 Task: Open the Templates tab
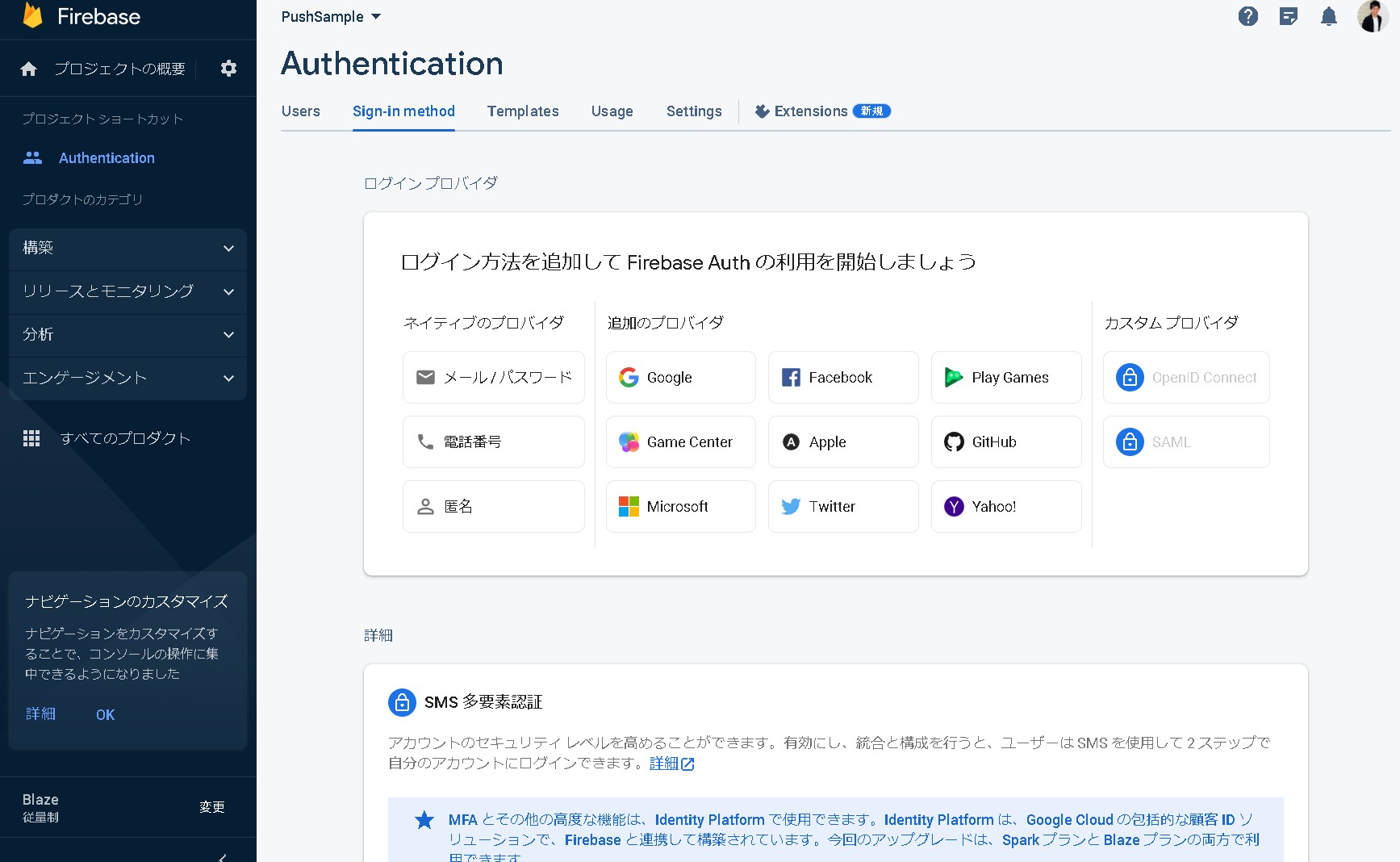click(523, 111)
